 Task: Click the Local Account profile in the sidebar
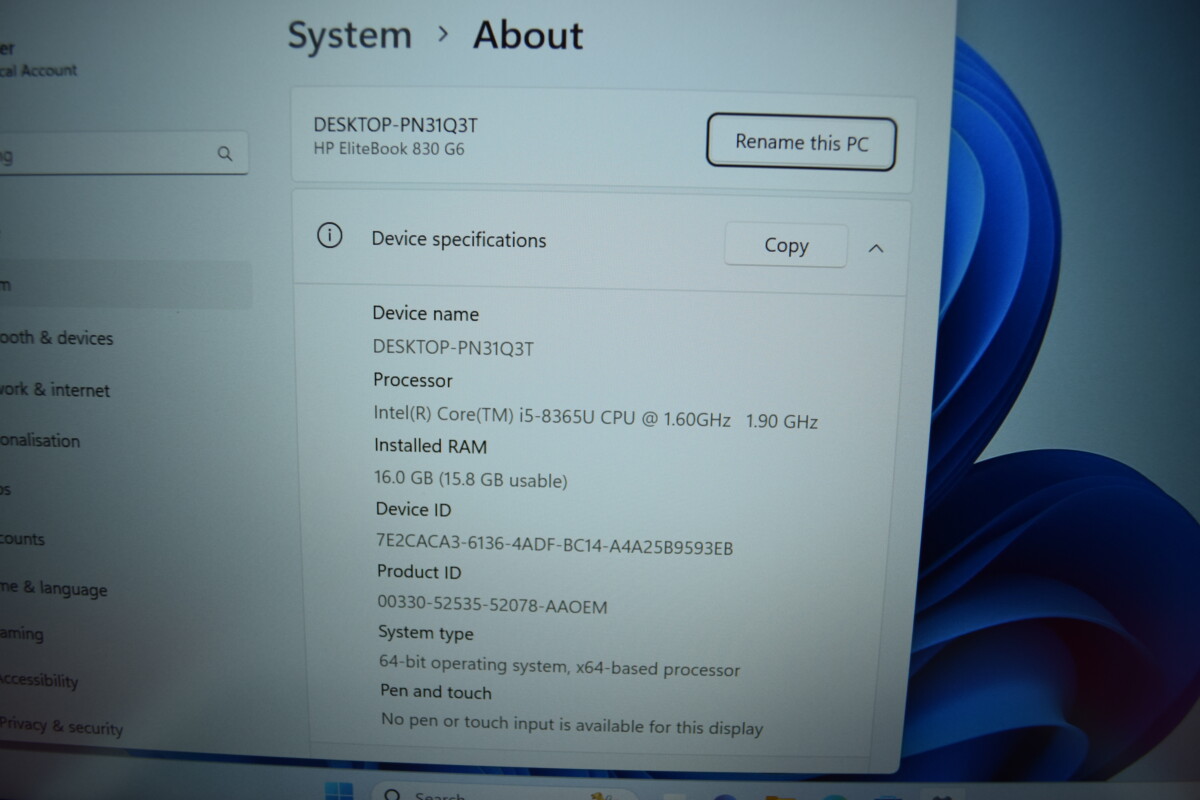pyautogui.click(x=38, y=59)
